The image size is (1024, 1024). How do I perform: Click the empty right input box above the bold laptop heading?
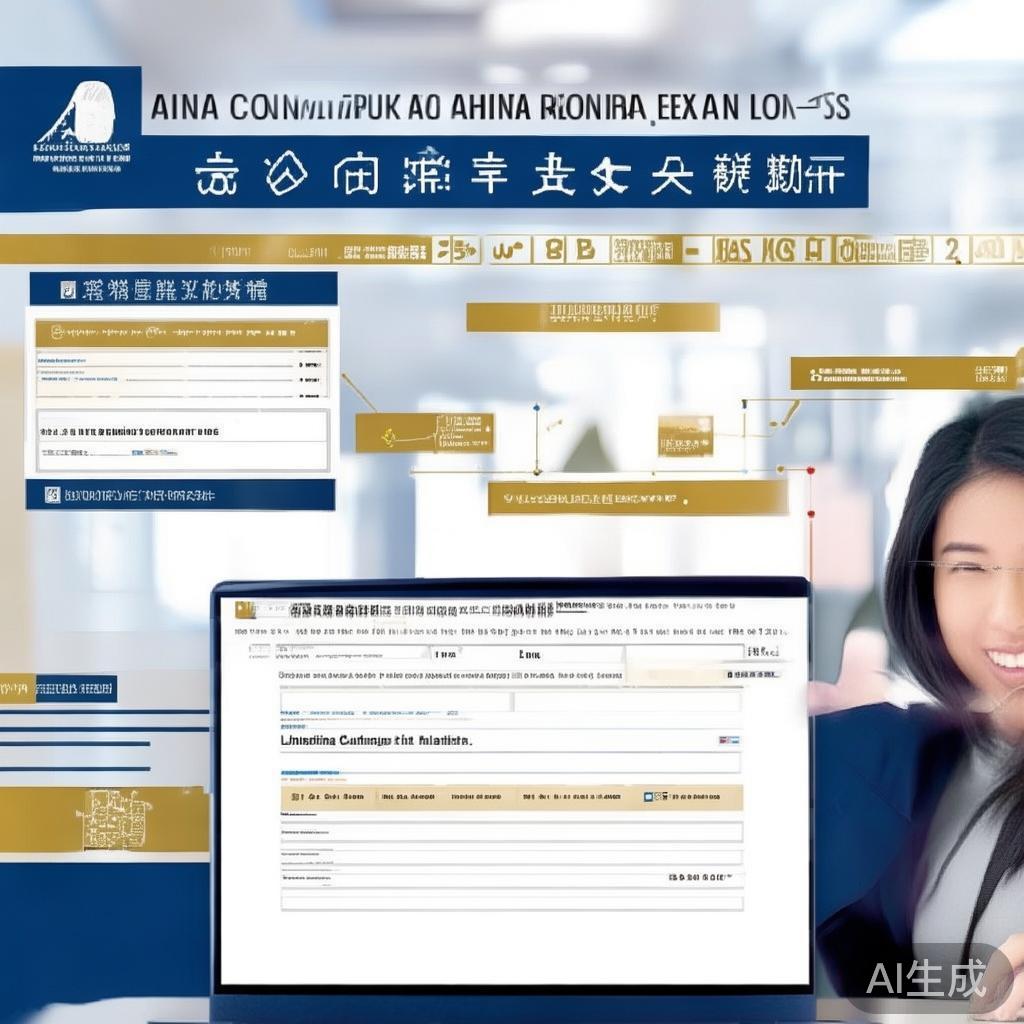click(628, 701)
